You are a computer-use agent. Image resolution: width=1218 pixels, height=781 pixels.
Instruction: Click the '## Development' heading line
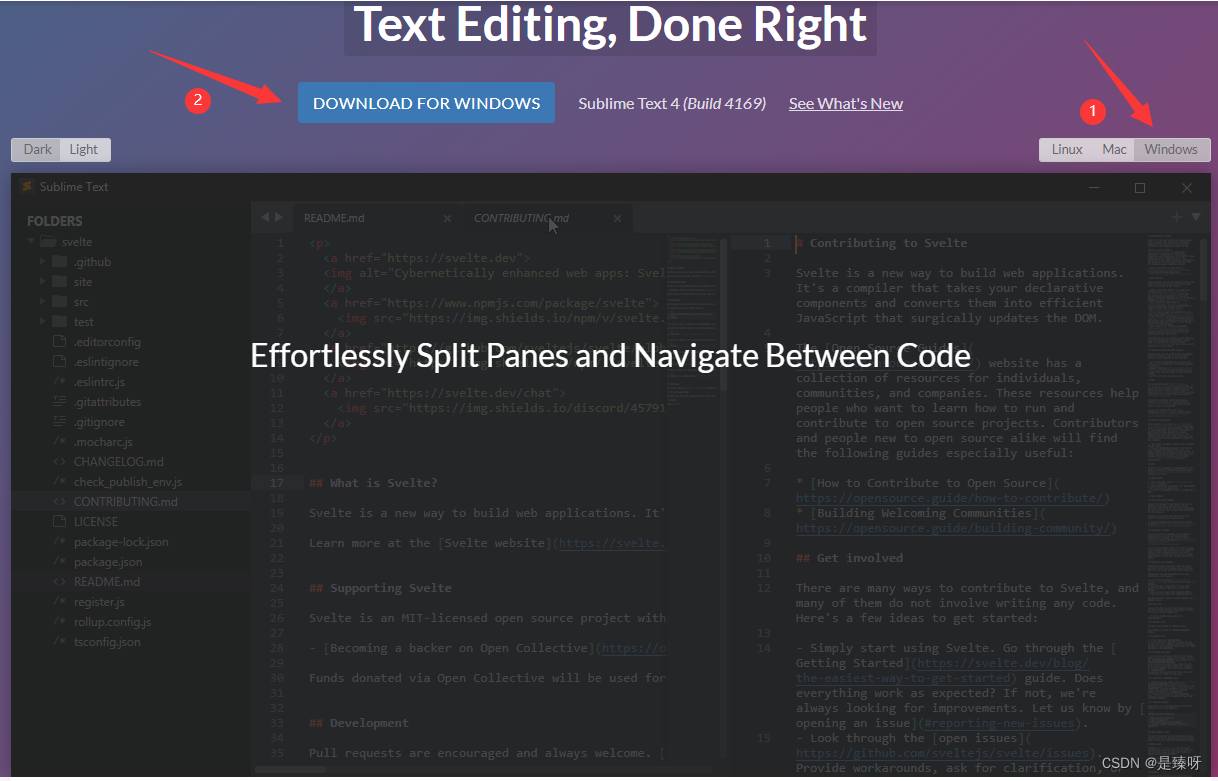tap(360, 723)
